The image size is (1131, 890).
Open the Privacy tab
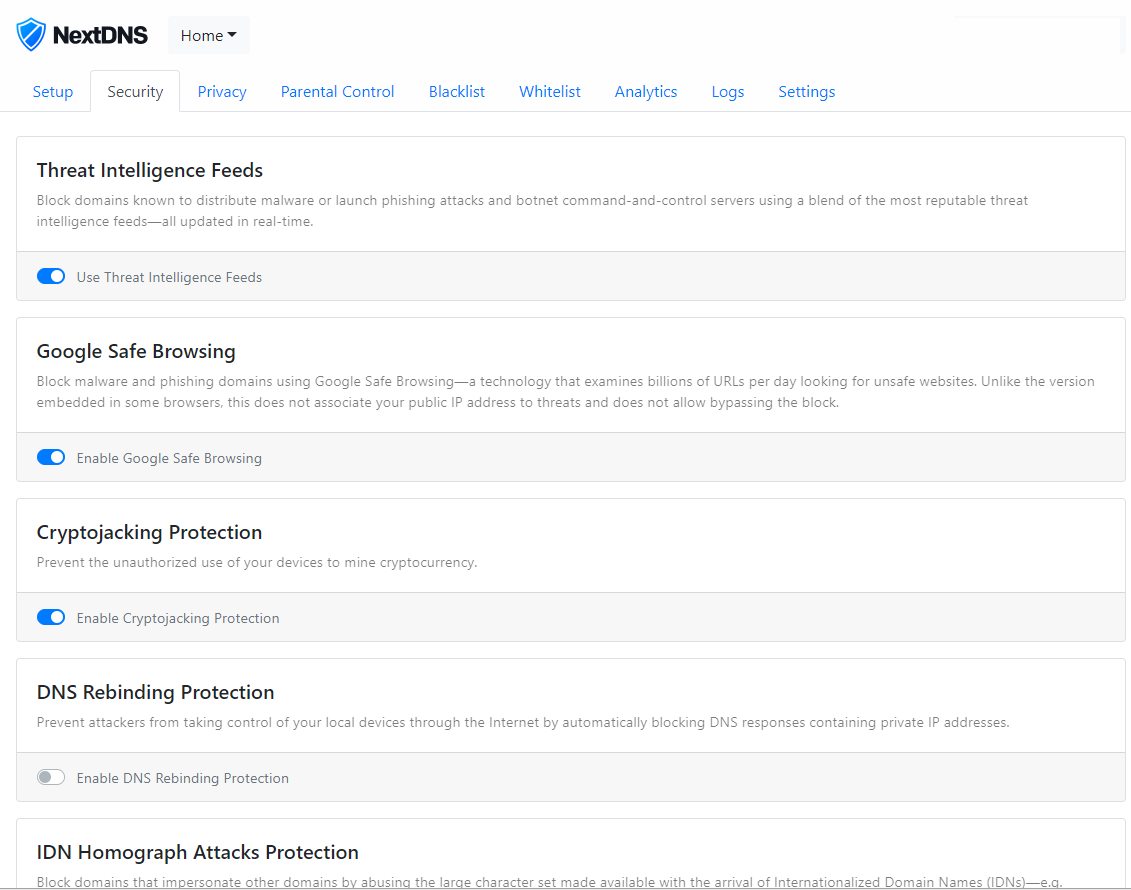(222, 92)
